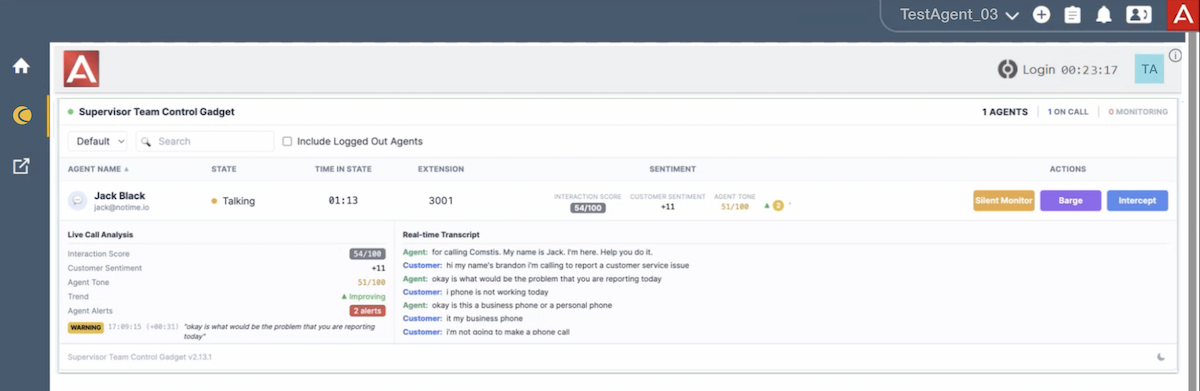Click the gadget version v2.13.1 footer

[139, 356]
